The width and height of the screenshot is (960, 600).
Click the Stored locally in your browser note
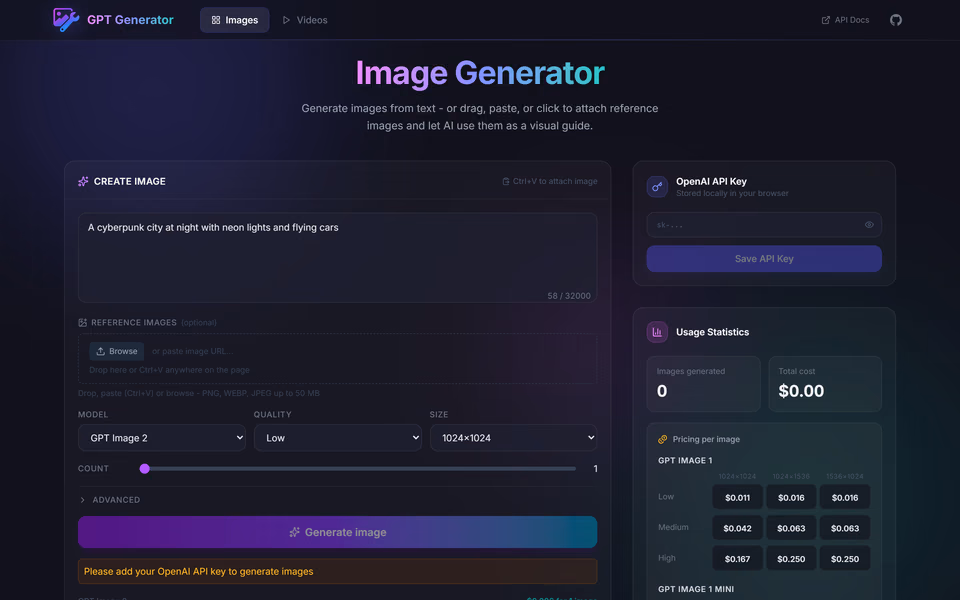pyautogui.click(x=732, y=193)
